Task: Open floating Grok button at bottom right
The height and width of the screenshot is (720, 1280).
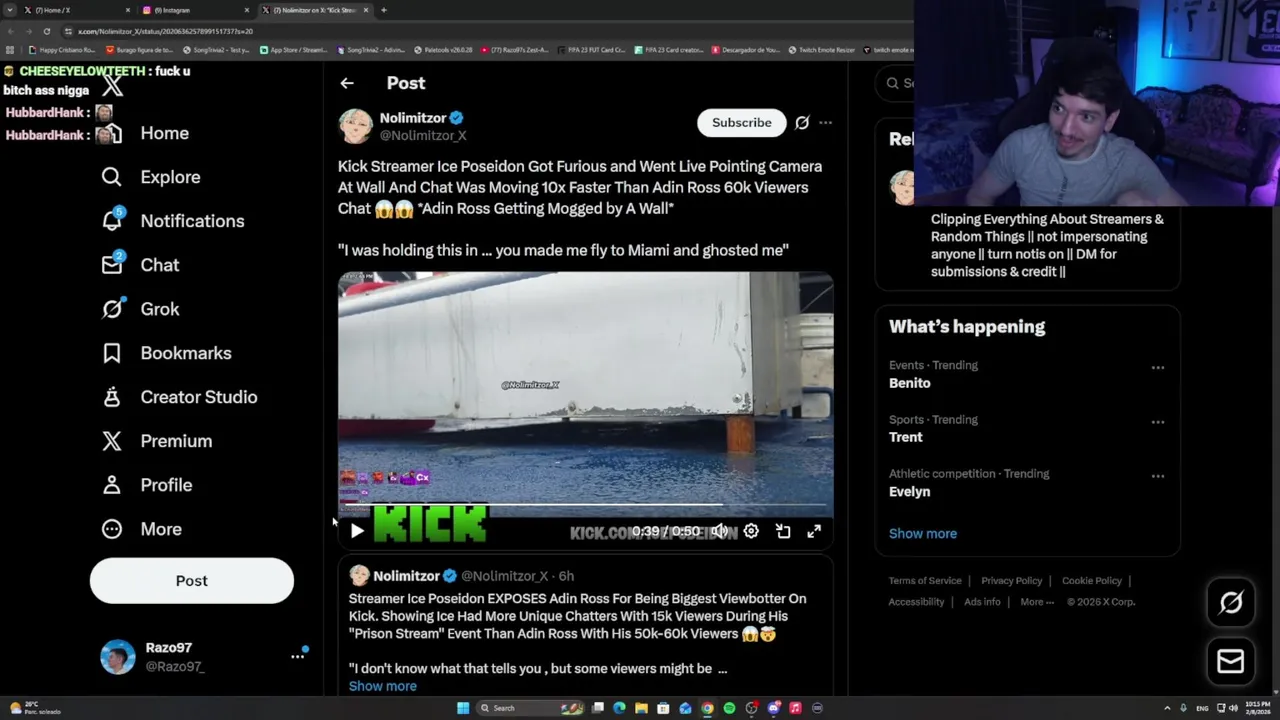Action: click(1231, 602)
